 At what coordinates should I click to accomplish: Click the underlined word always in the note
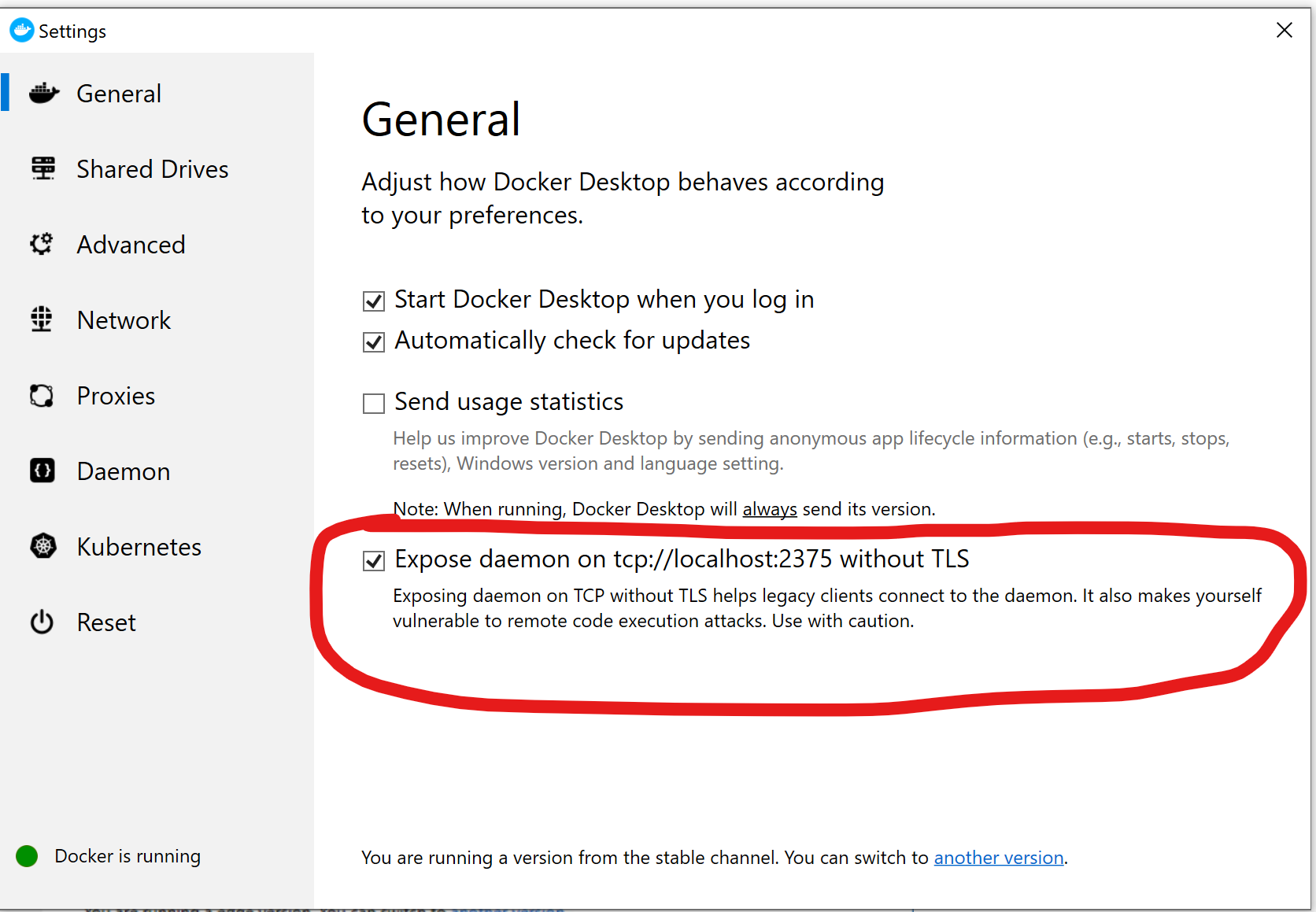tap(770, 509)
